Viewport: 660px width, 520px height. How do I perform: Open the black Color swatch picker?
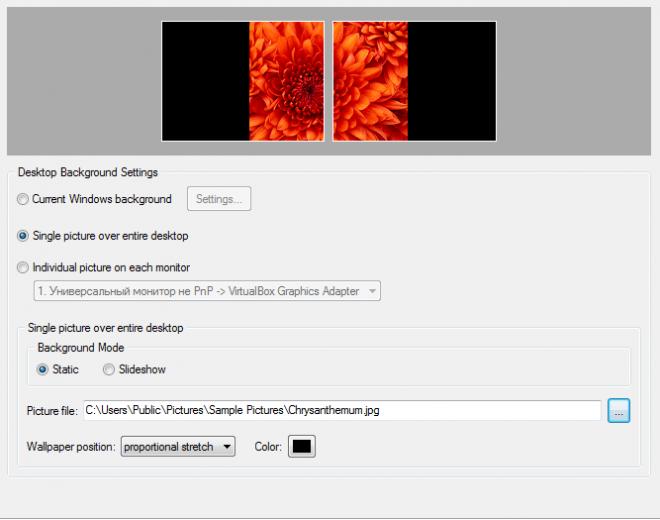tap(301, 447)
